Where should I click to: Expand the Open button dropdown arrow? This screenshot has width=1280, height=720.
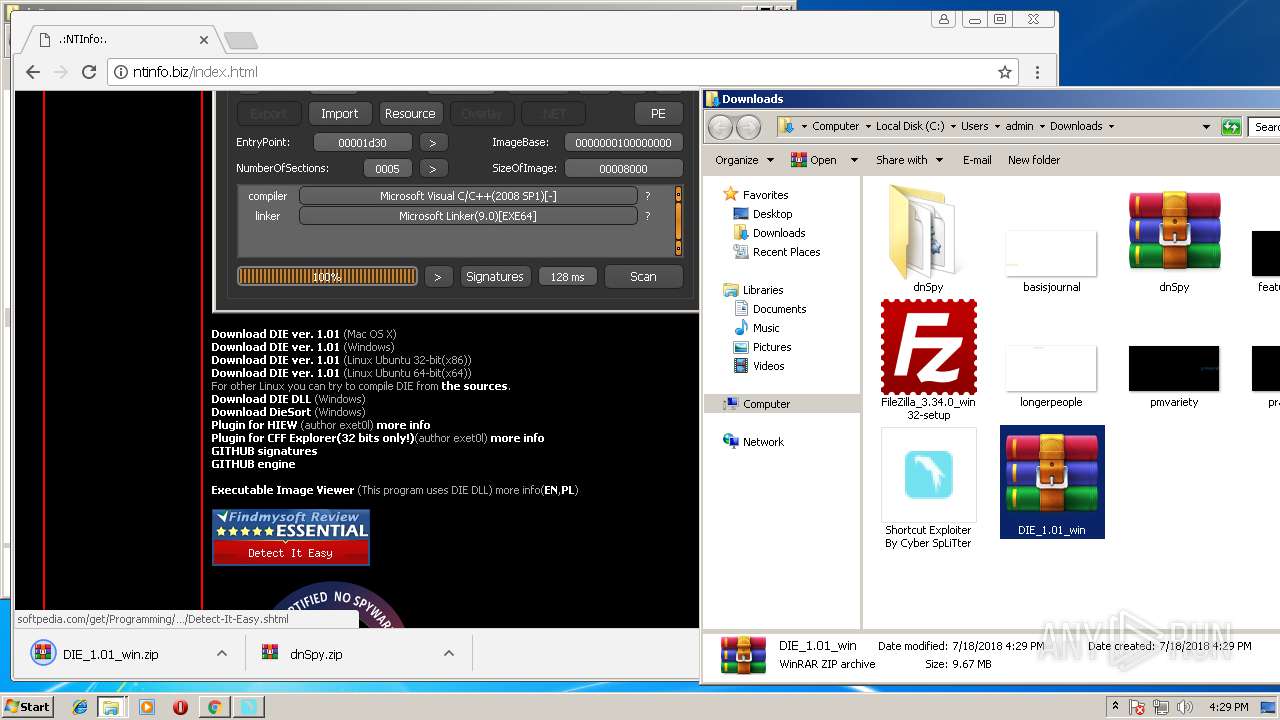(x=853, y=160)
